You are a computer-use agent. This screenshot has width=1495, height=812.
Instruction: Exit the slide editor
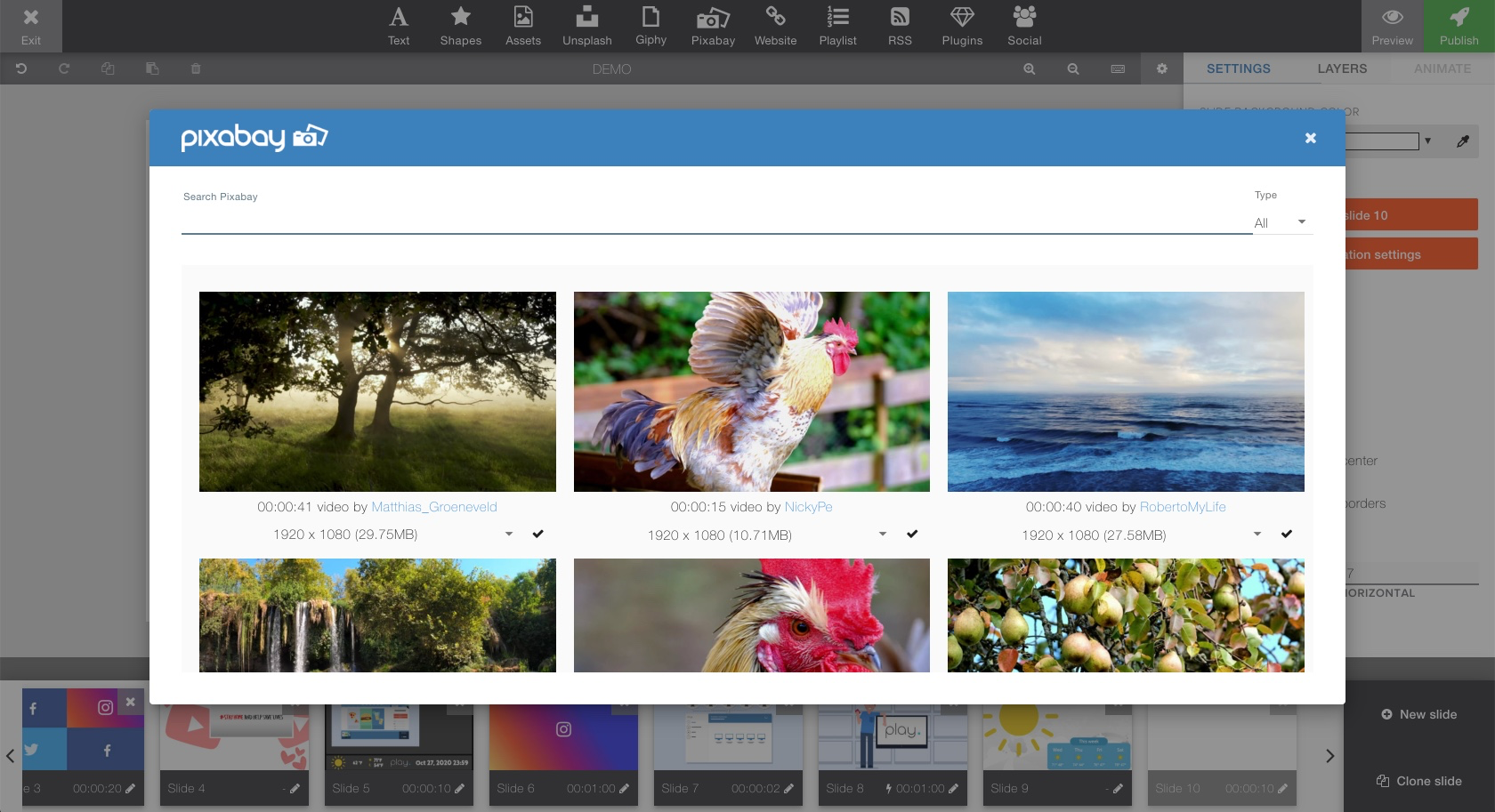click(31, 27)
